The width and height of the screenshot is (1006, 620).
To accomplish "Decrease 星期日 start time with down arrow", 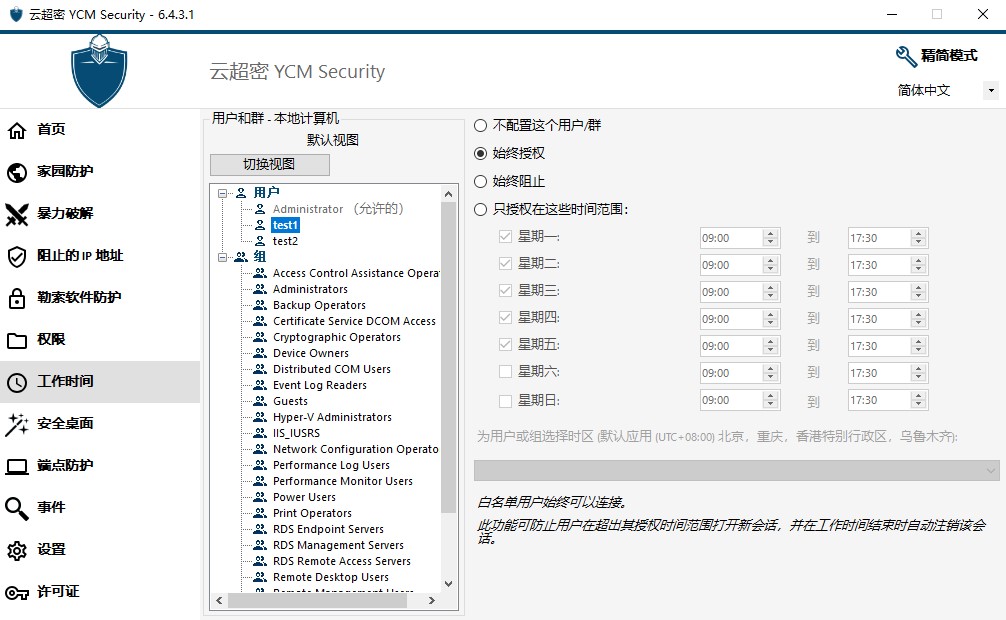I will pos(771,404).
